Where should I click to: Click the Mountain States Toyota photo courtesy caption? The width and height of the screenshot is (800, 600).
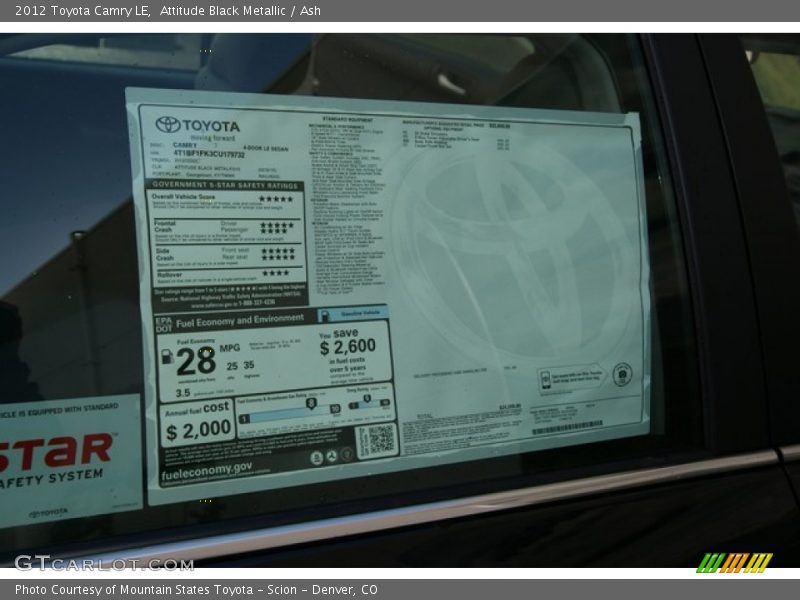coord(196,590)
